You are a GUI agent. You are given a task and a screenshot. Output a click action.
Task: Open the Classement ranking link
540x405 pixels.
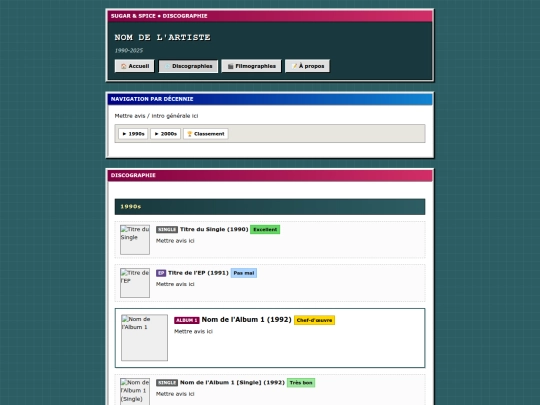206,134
